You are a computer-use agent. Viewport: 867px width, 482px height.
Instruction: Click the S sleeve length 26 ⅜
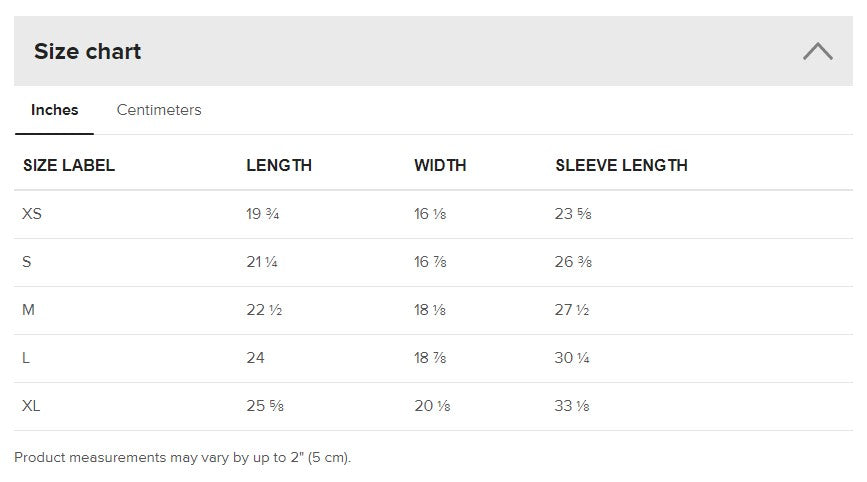click(573, 262)
